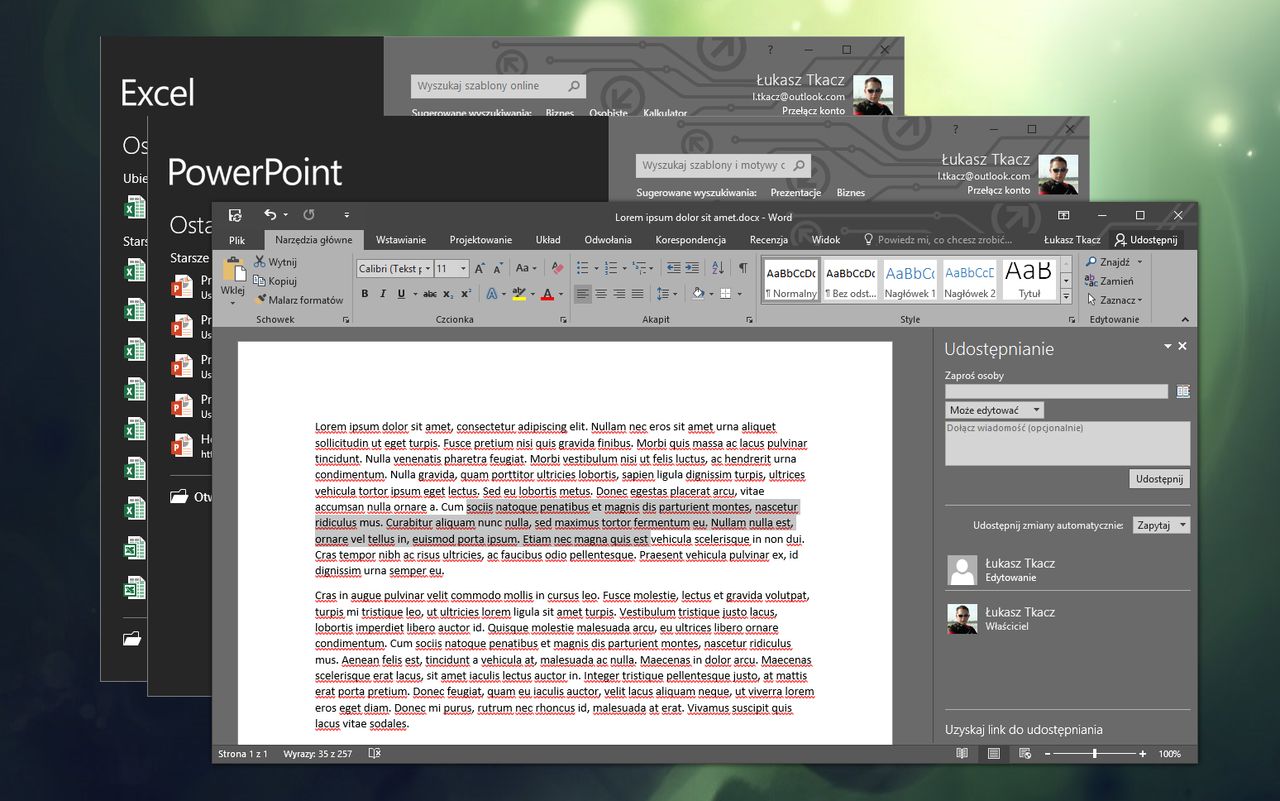Shrink font size with the smaller A icon
Screen dimensions: 1280x801
pyautogui.click(x=497, y=268)
